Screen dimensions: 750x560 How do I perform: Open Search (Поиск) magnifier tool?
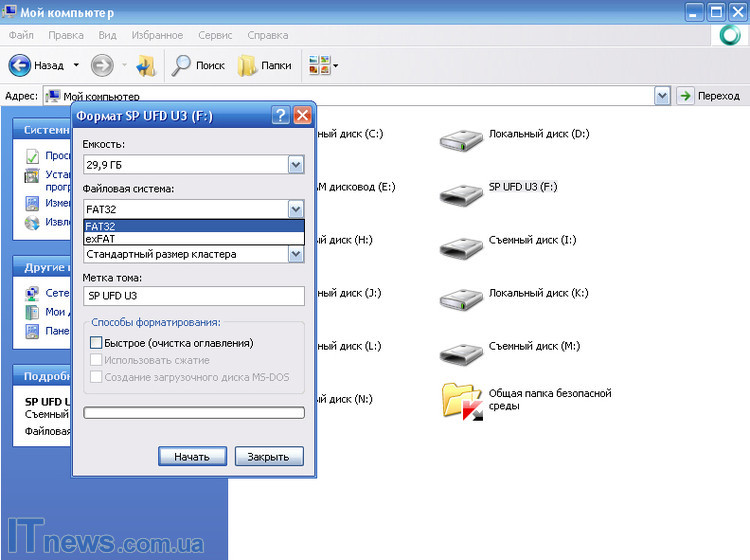click(x=182, y=66)
